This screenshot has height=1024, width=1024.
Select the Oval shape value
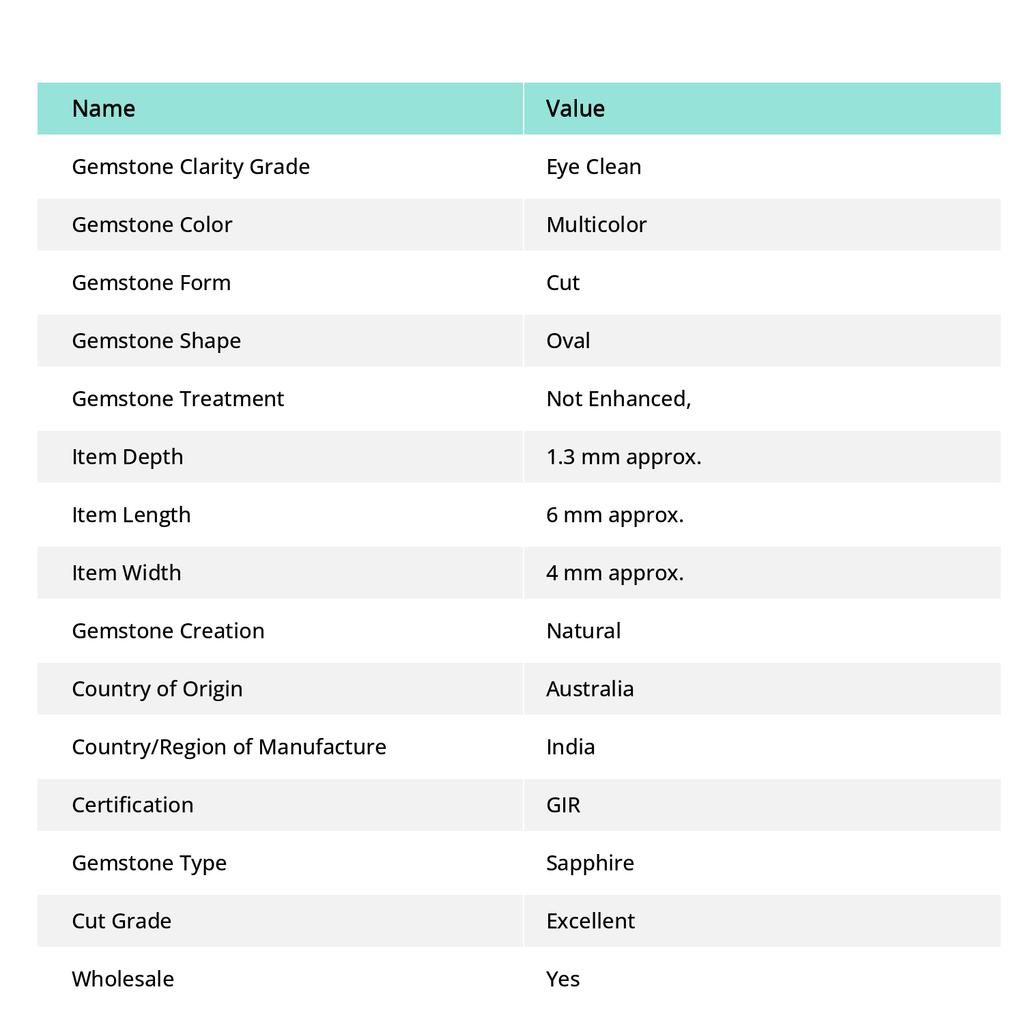568,341
